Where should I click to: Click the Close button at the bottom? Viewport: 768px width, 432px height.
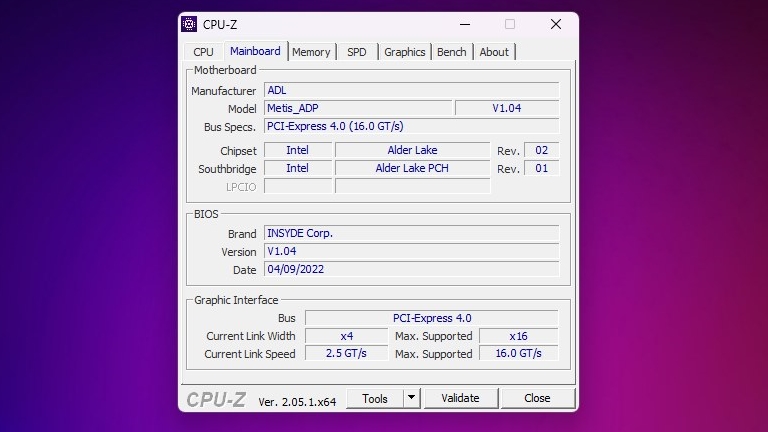click(537, 398)
